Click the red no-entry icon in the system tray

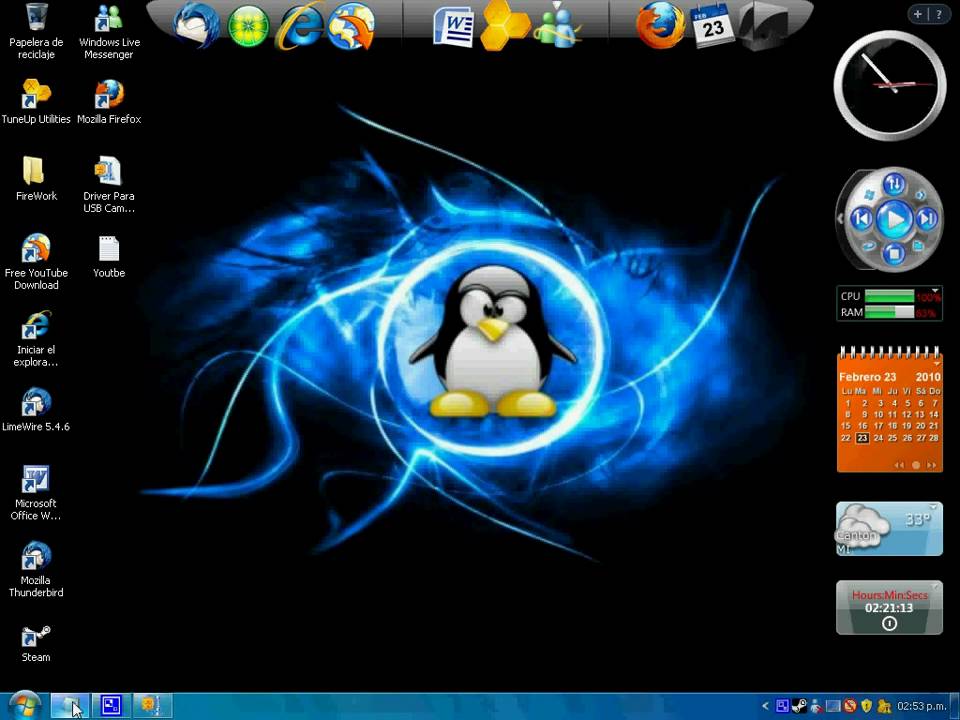pos(850,706)
